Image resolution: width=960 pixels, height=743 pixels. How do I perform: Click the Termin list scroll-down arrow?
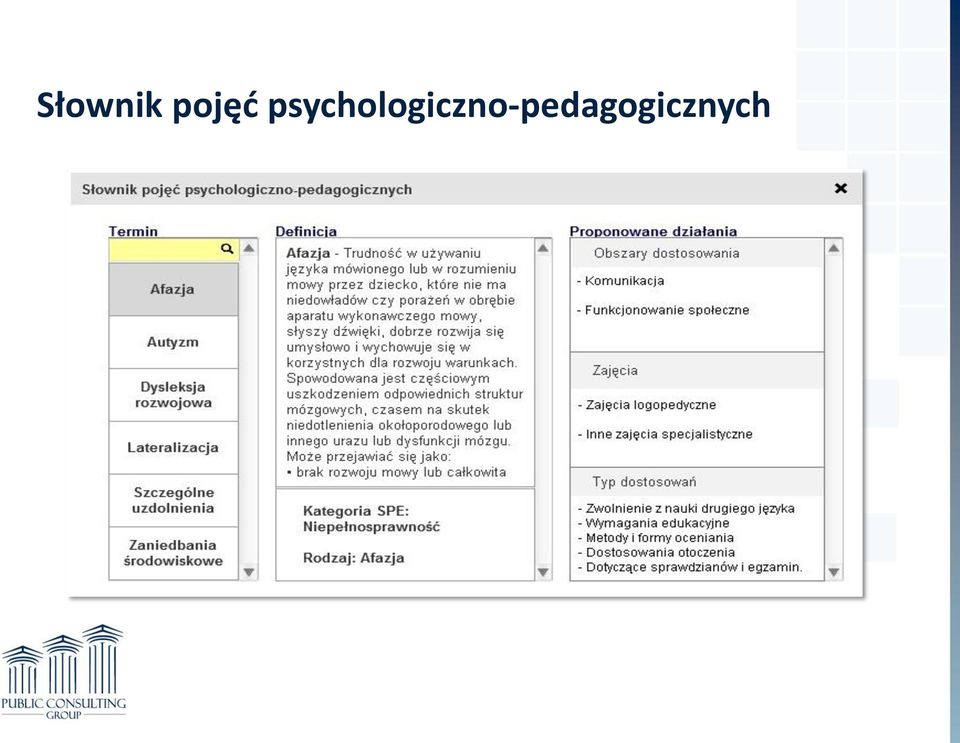click(x=249, y=572)
